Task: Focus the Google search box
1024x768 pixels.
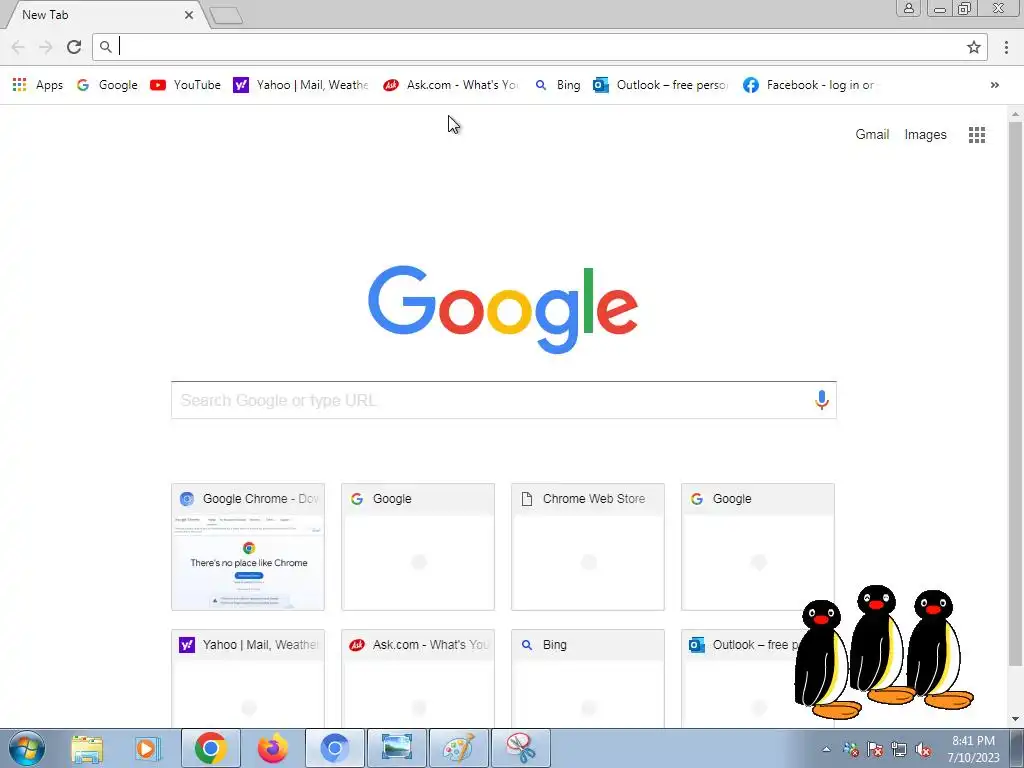Action: point(504,400)
